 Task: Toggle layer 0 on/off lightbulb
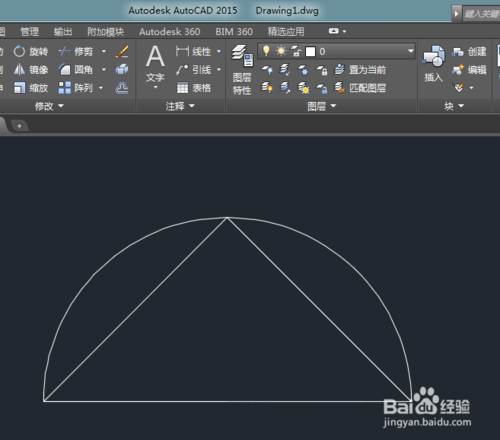pos(266,51)
